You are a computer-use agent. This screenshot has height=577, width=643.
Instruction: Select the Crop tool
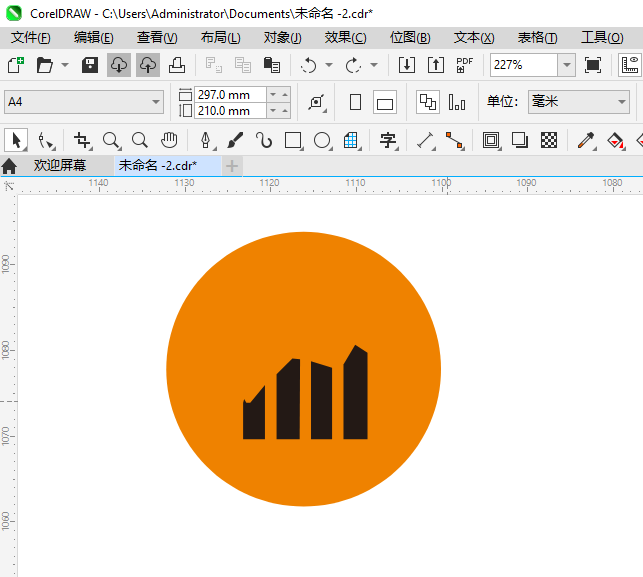(82, 140)
